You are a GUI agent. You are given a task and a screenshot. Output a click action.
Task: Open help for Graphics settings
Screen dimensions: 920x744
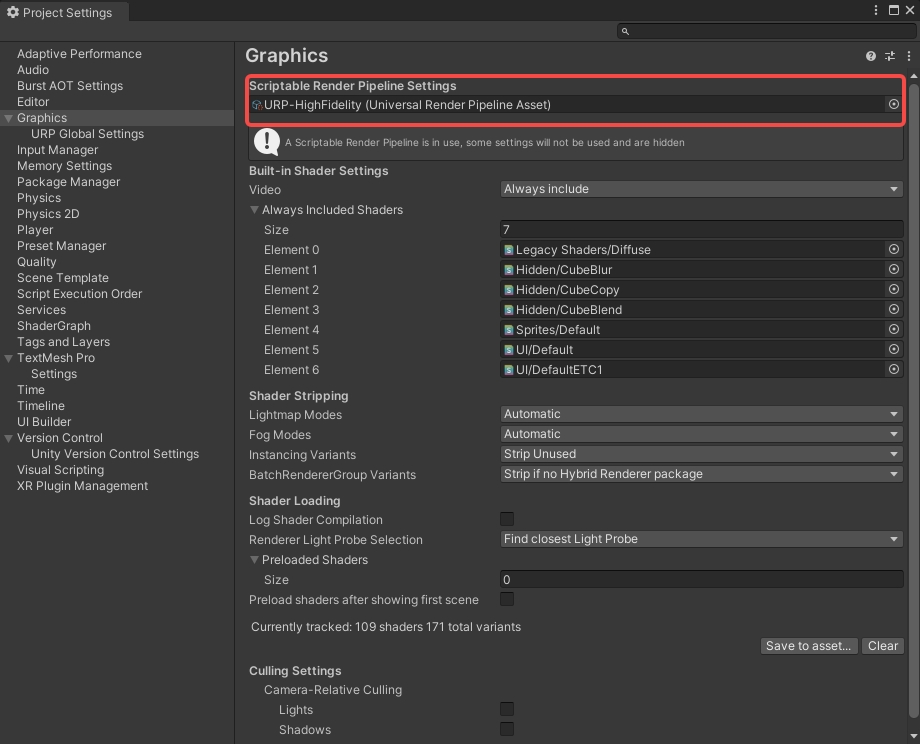click(869, 56)
